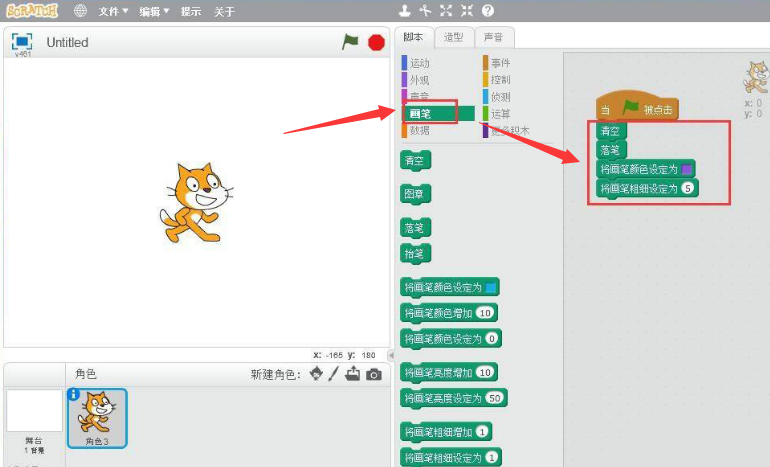Screen dimensions: 770x467
Task: Switch stage to full screen mode
Action: click(22, 42)
